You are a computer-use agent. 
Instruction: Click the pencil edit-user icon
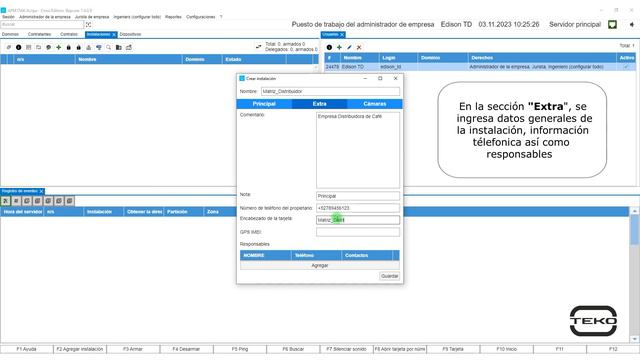point(349,47)
